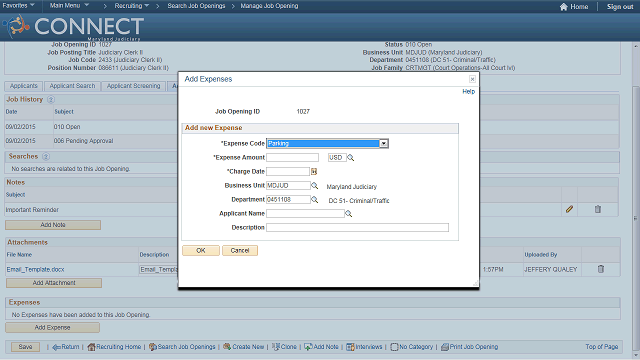640x360 pixels.
Task: Click the Subject column header in Job History
Action: coord(64,111)
